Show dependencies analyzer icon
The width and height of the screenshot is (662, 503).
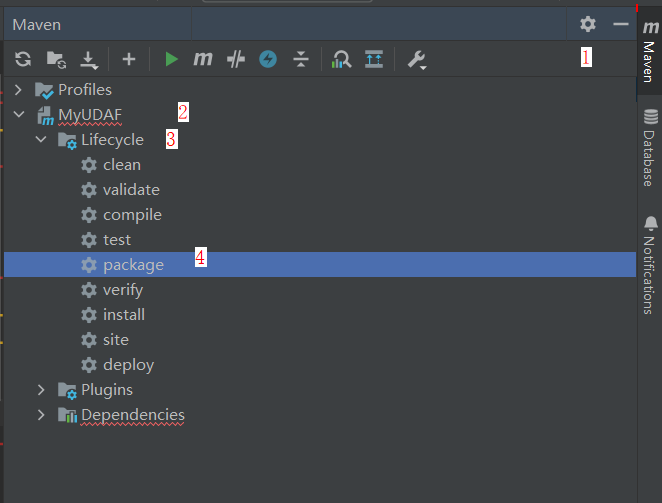point(342,59)
